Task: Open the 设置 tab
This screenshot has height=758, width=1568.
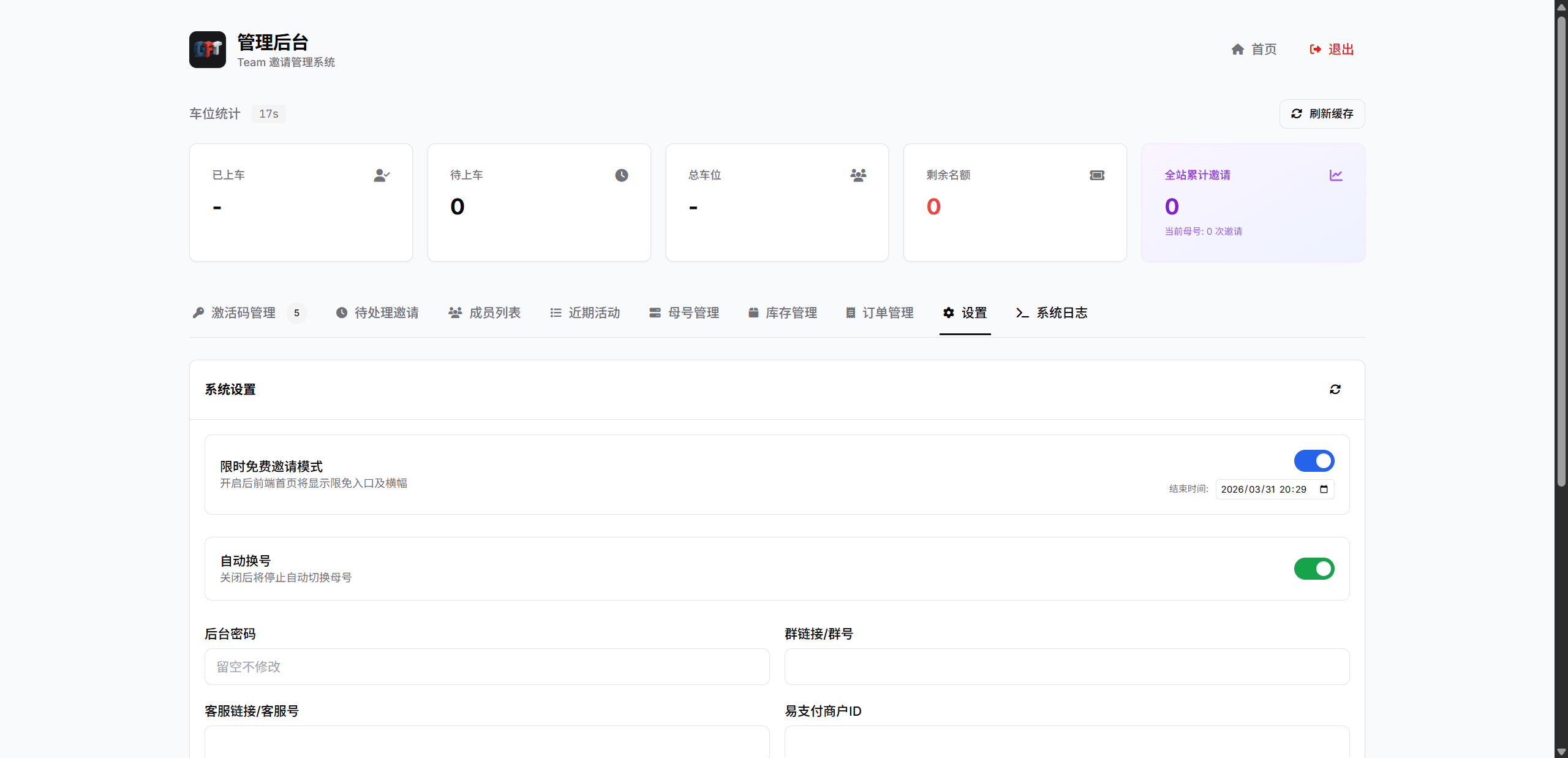Action: click(965, 313)
